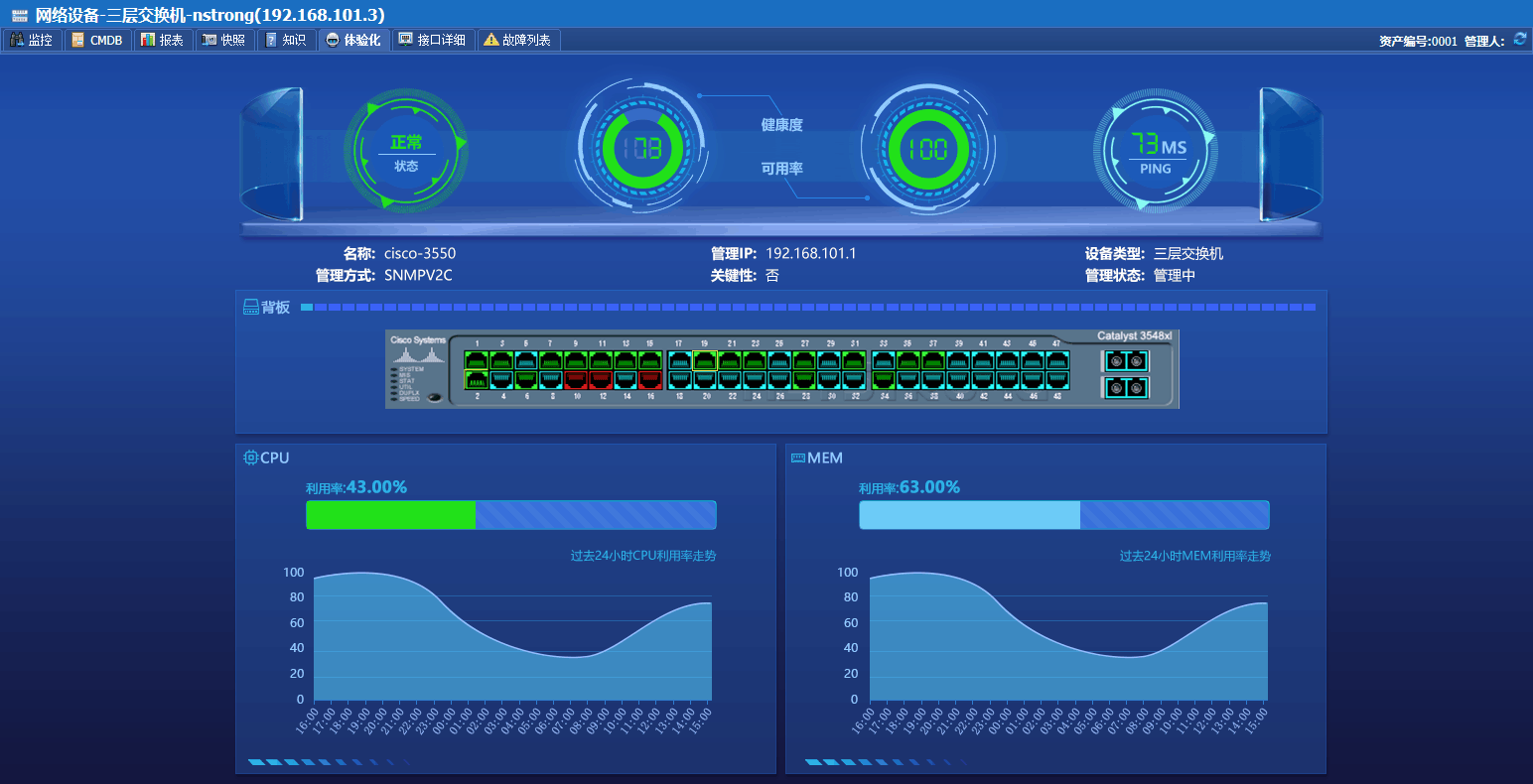Click the Cisco Systems logo on the switch
Screen dimensions: 1533x784
tap(418, 348)
